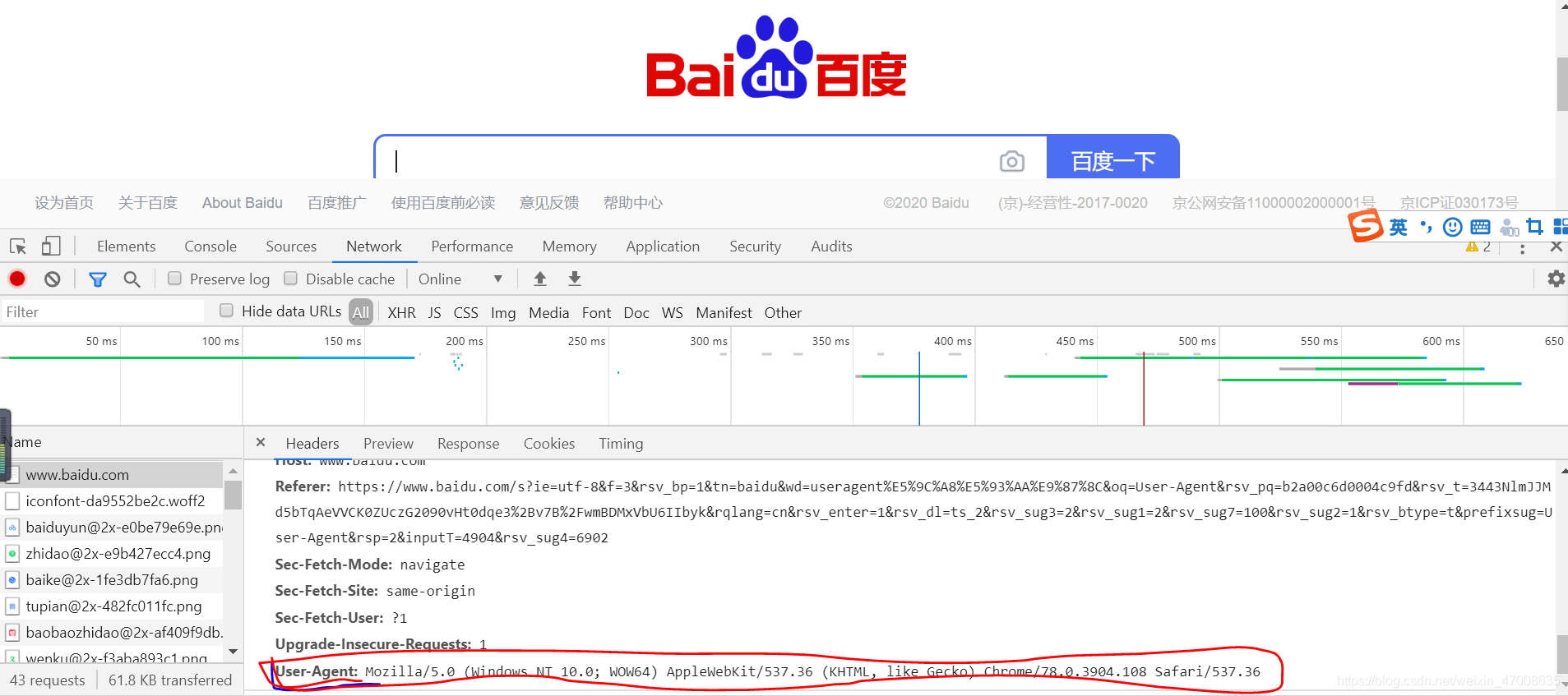Click the 设为首页 link
Image resolution: width=1568 pixels, height=696 pixels.
pos(64,203)
